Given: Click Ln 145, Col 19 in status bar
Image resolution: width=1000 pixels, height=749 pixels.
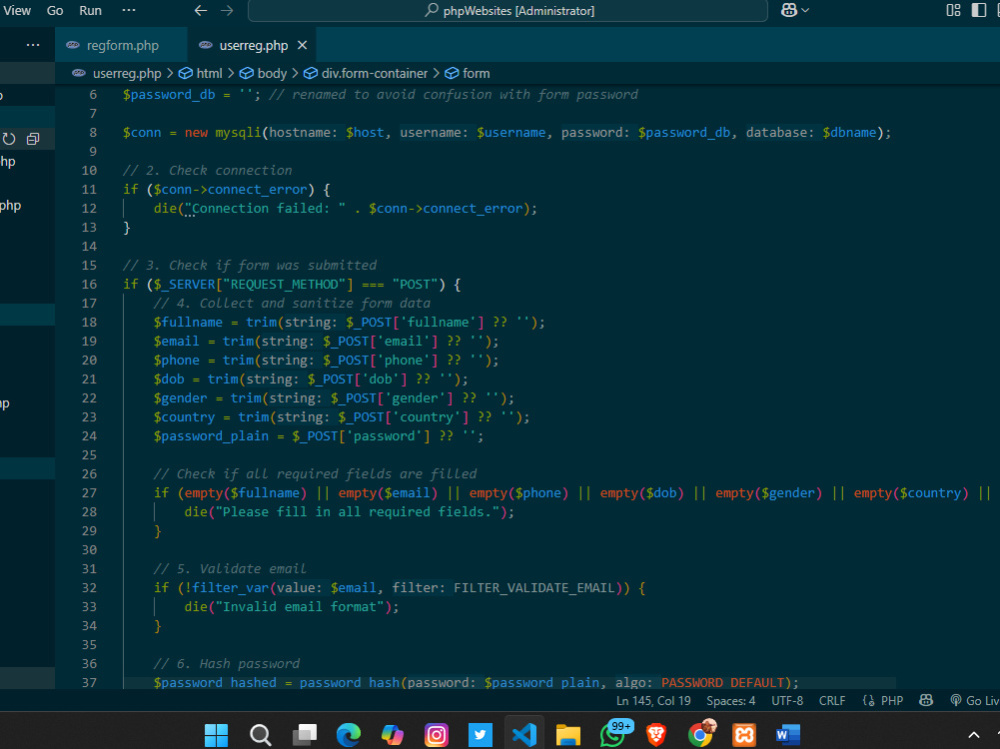Looking at the screenshot, I should 653,701.
